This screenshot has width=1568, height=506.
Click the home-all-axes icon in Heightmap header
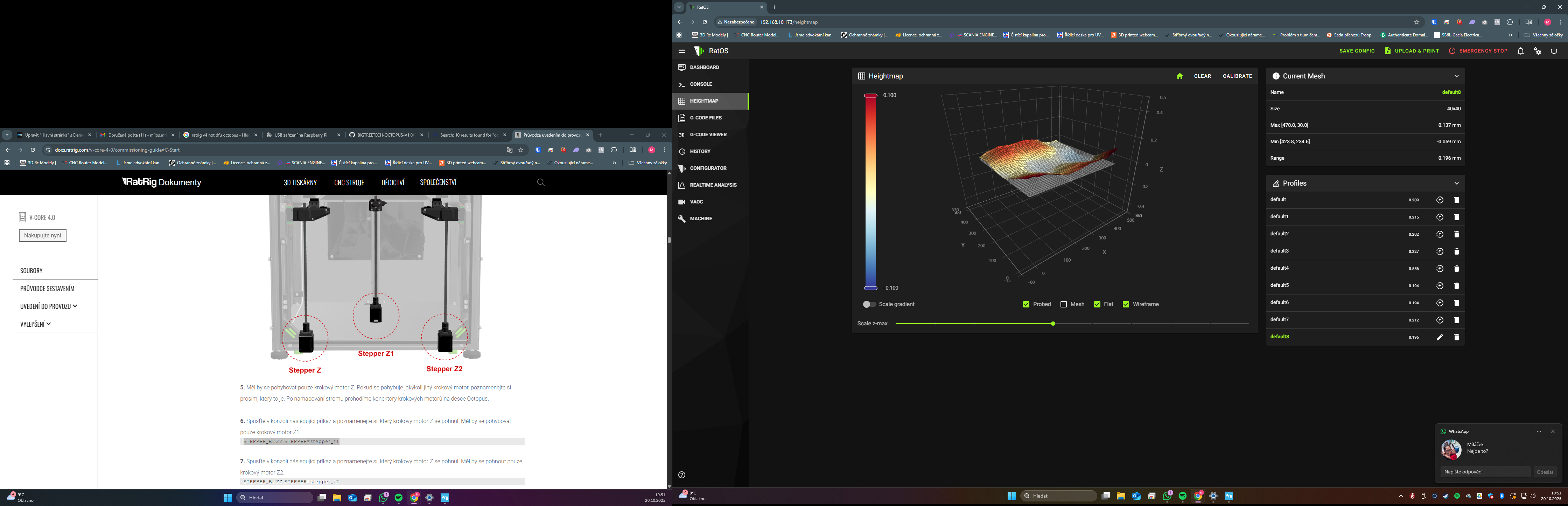[x=1179, y=76]
